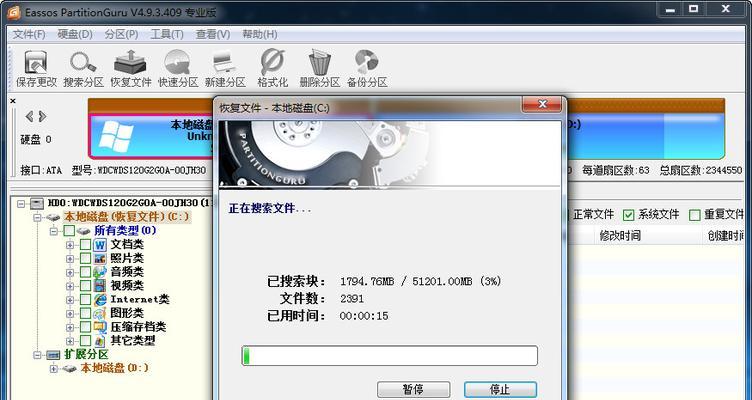
Task: Open the 工具(T) menu
Action: point(167,35)
